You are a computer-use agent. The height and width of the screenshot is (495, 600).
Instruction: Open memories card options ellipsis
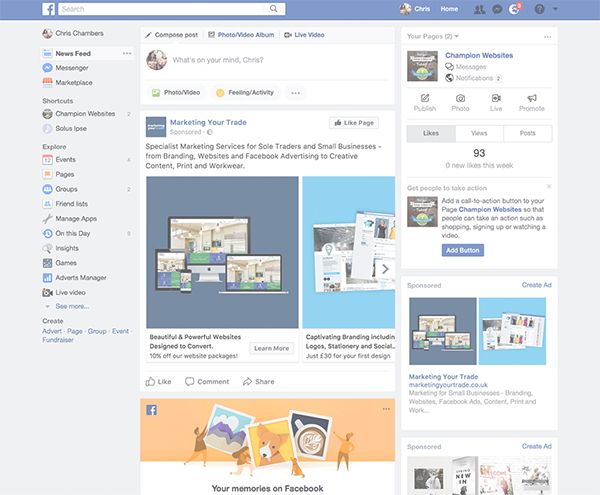click(386, 409)
